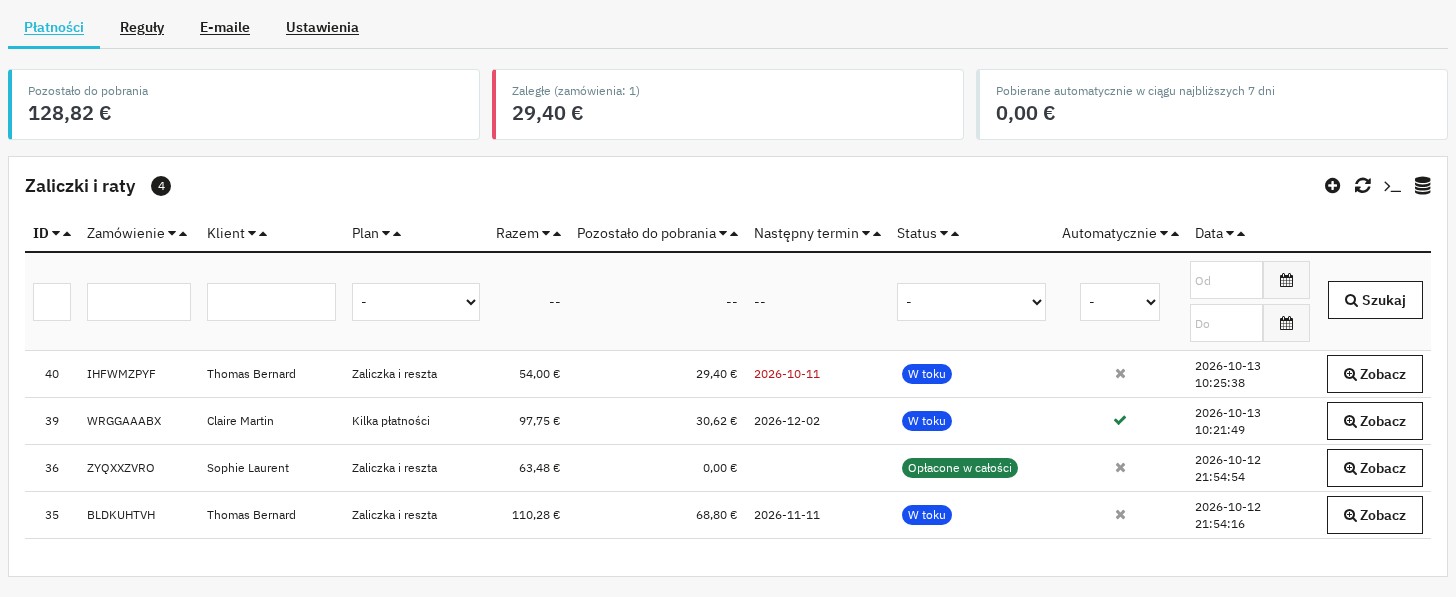The image size is (1456, 597).
Task: Sort Plan column descending
Action: [x=386, y=234]
